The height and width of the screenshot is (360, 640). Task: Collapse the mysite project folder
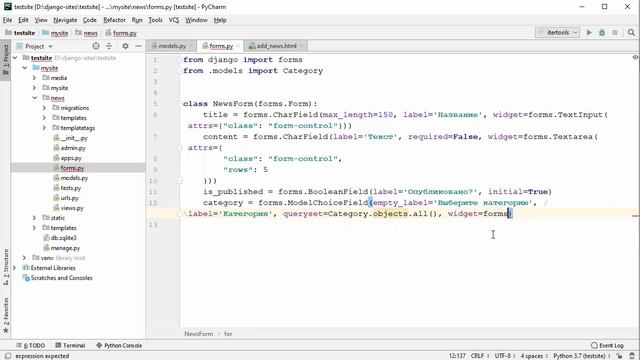25,68
